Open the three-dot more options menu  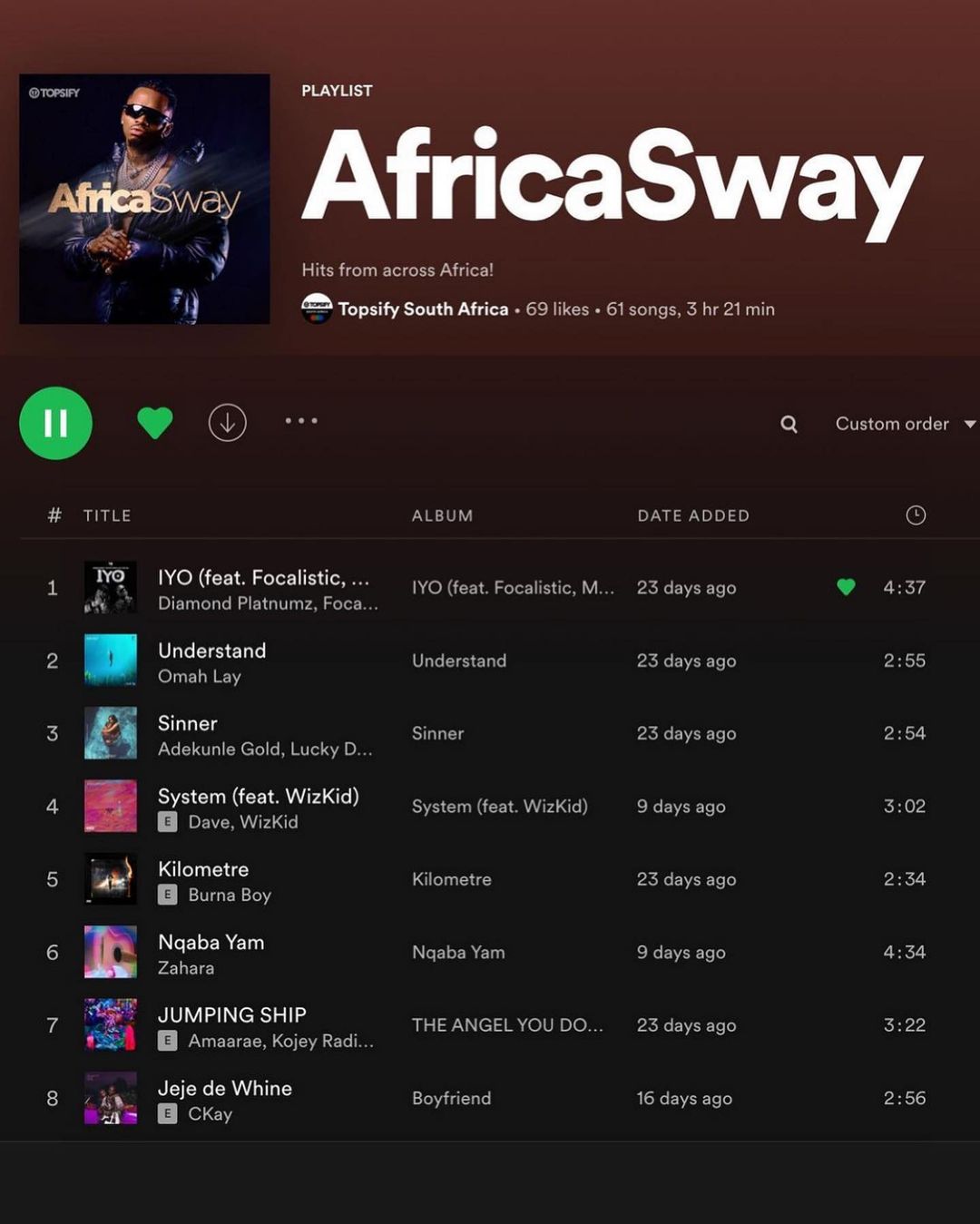coord(301,421)
